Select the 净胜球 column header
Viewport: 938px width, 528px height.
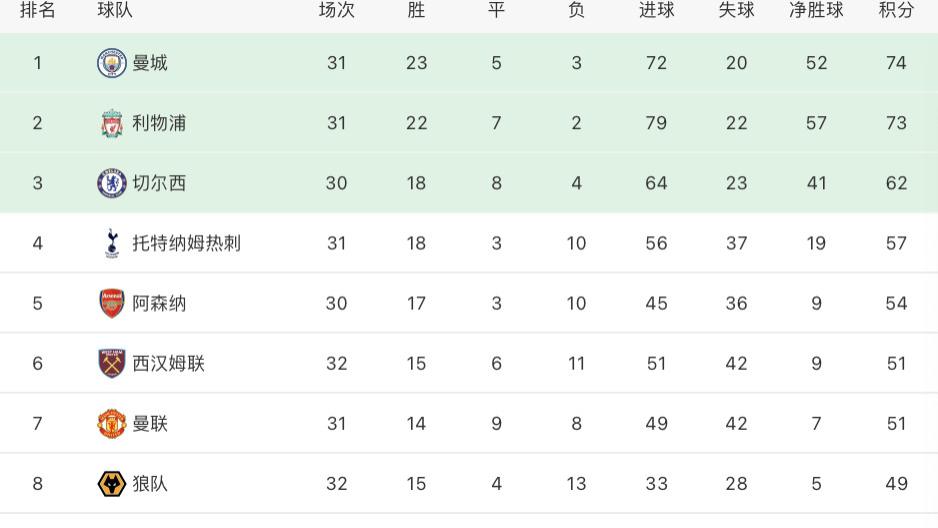(x=816, y=10)
